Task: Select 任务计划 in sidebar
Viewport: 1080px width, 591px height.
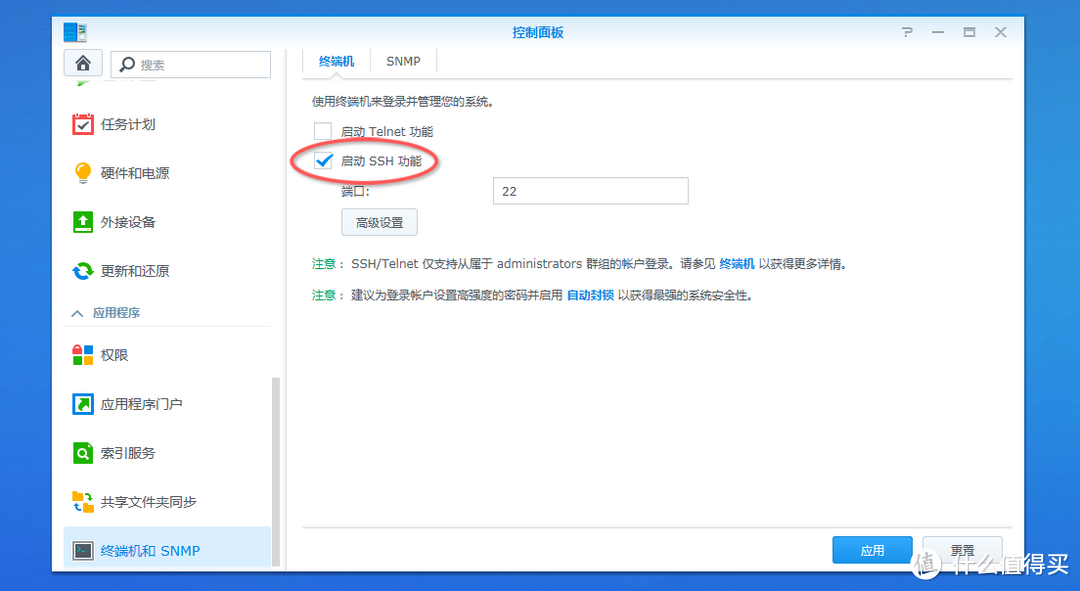Action: 128,125
